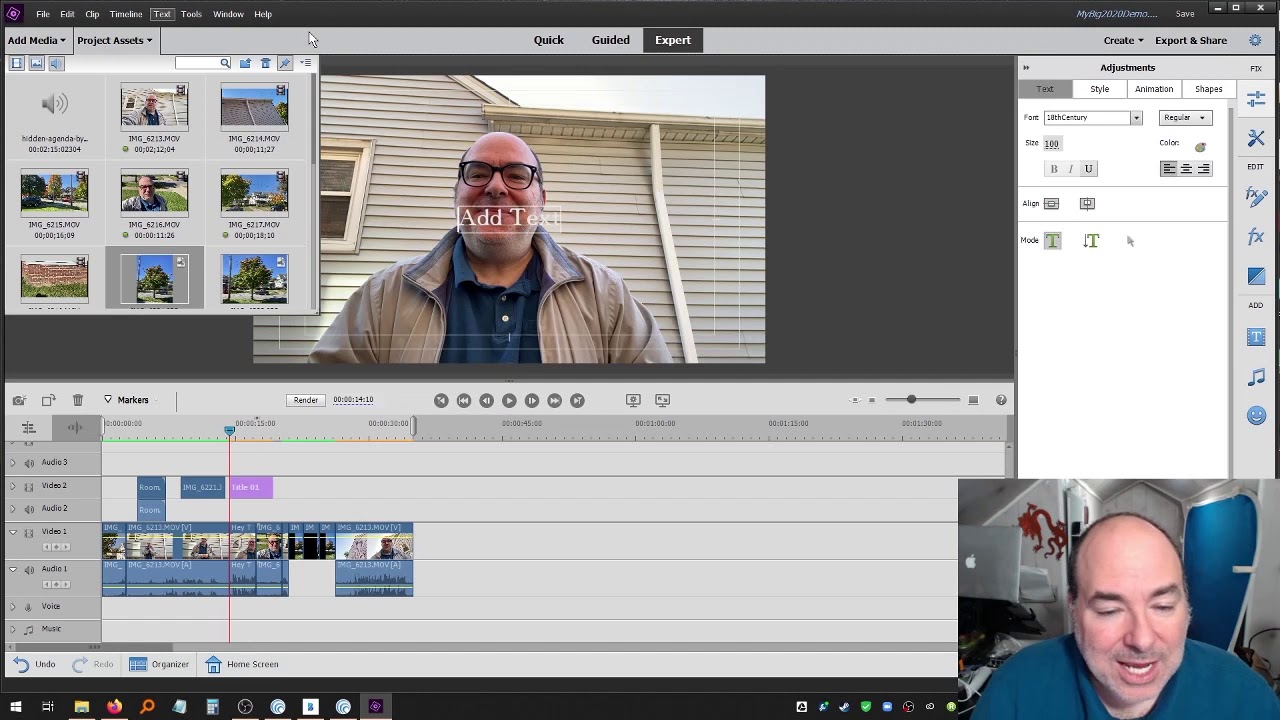1280x720 pixels.
Task: Center text vertically using second Align icon
Action: pos(1087,204)
